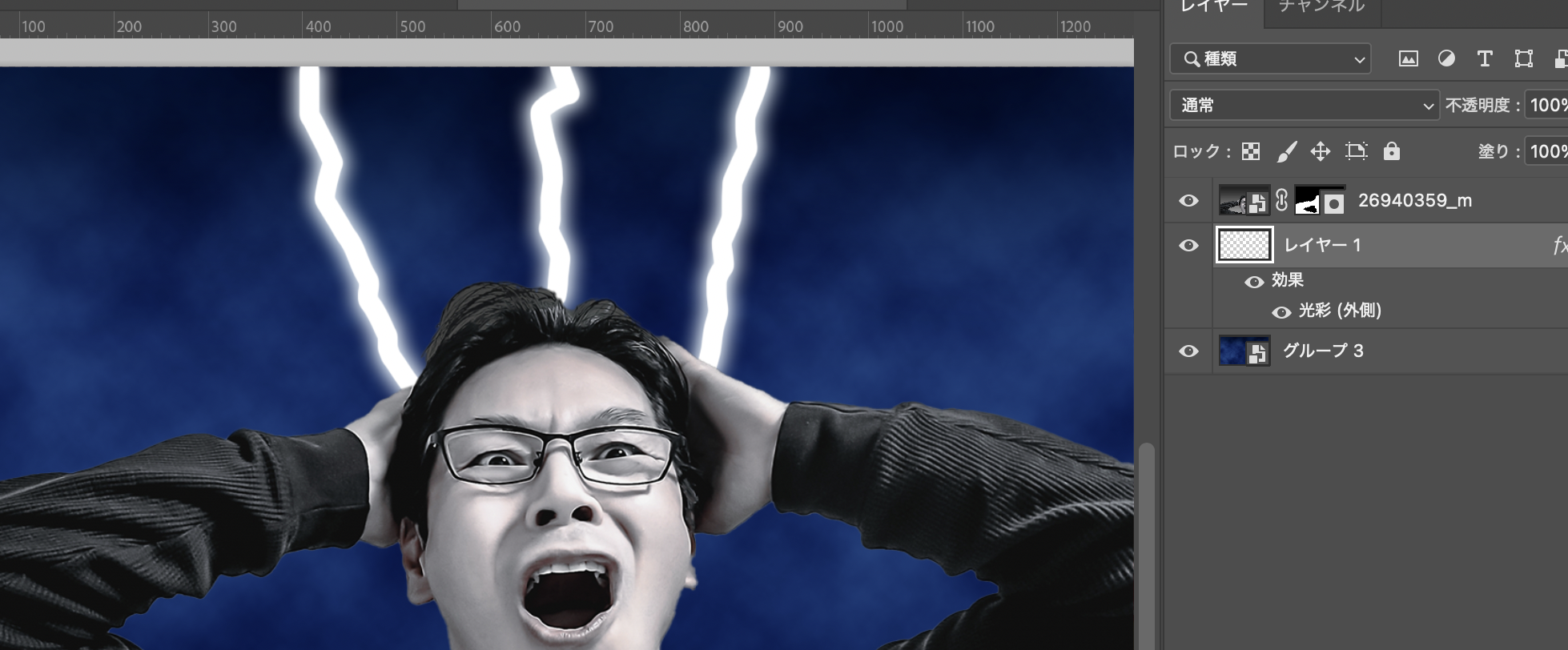1568x650 pixels.
Task: Hide the 光彩 (外側) outer glow effect
Action: [x=1281, y=311]
